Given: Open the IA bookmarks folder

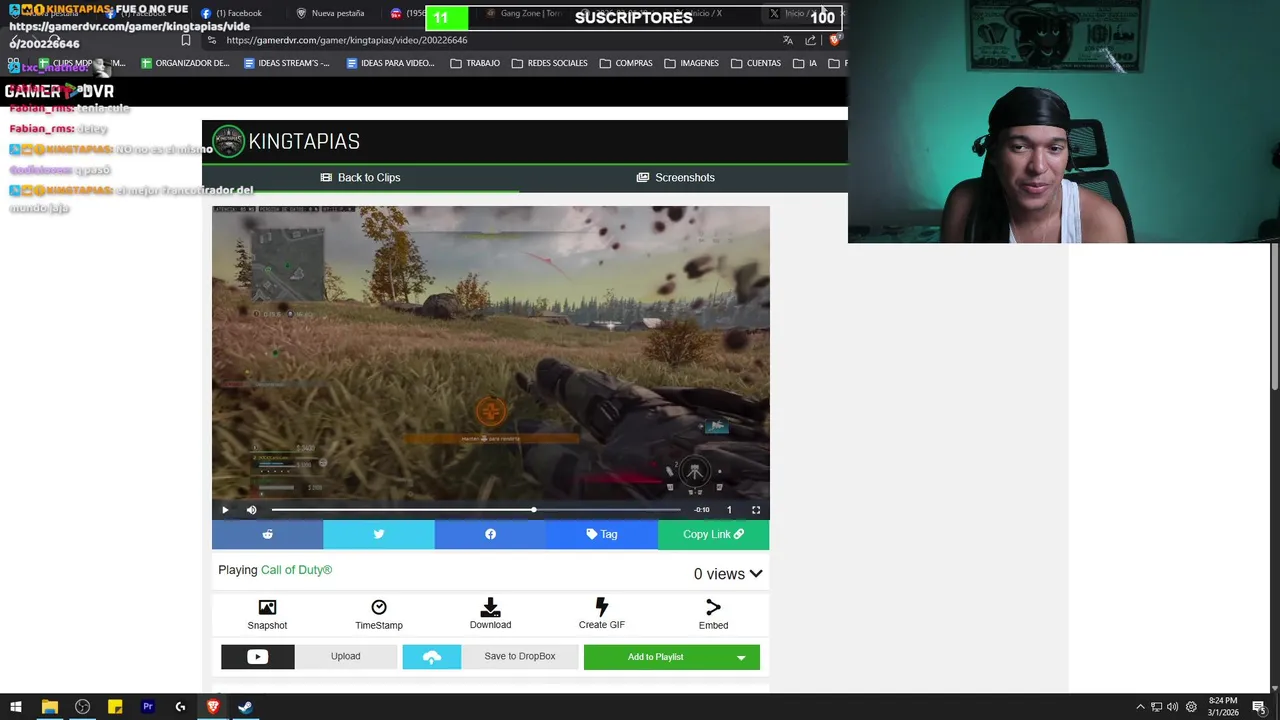Looking at the screenshot, I should tap(805, 63).
